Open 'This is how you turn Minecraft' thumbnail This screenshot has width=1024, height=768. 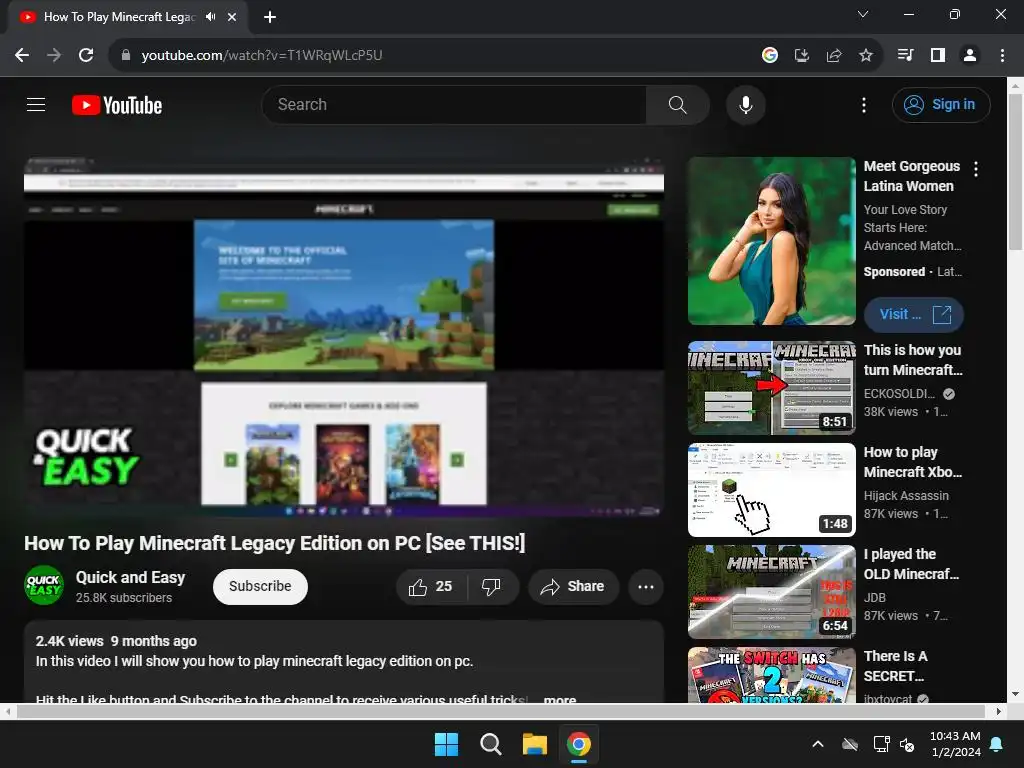771,388
